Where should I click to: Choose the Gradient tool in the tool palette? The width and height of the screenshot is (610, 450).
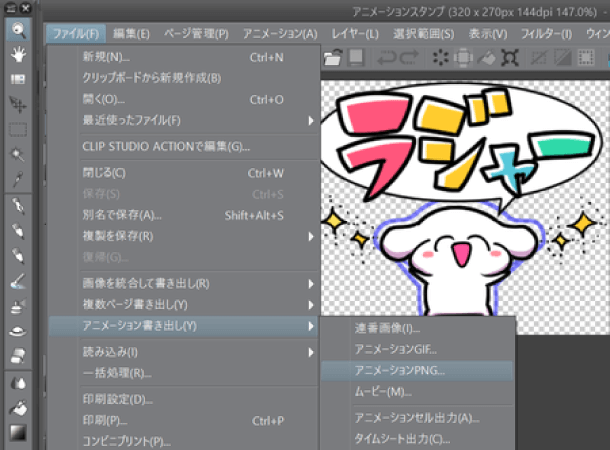point(18,432)
